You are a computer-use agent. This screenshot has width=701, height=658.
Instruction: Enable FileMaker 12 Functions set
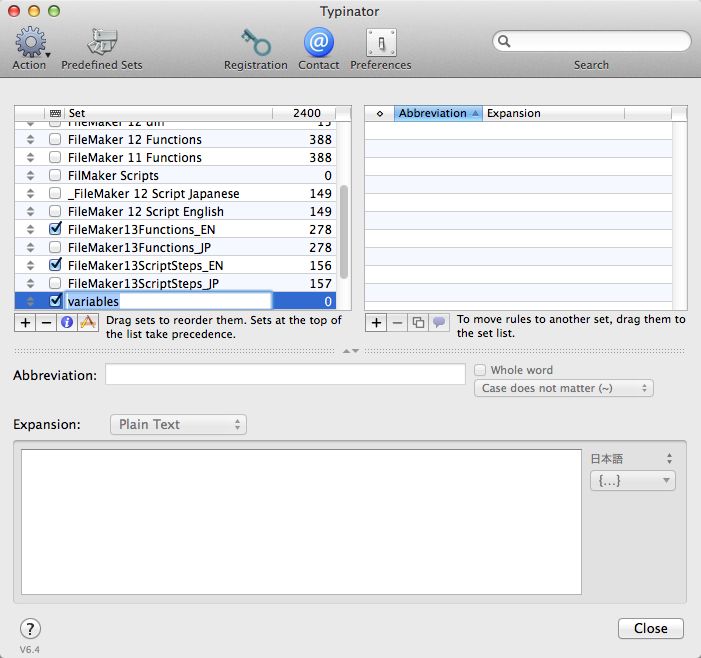pos(55,139)
